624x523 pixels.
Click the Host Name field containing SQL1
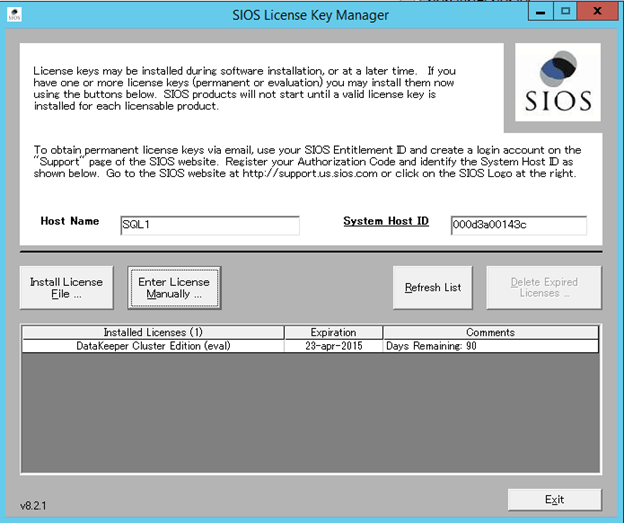208,225
